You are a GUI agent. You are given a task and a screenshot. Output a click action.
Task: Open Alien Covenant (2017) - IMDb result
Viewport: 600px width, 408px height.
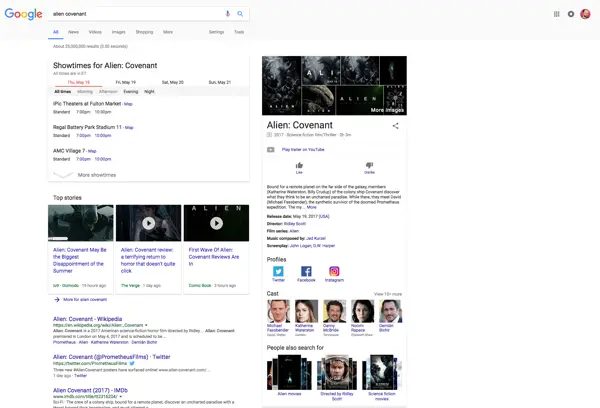pyautogui.click(x=90, y=390)
